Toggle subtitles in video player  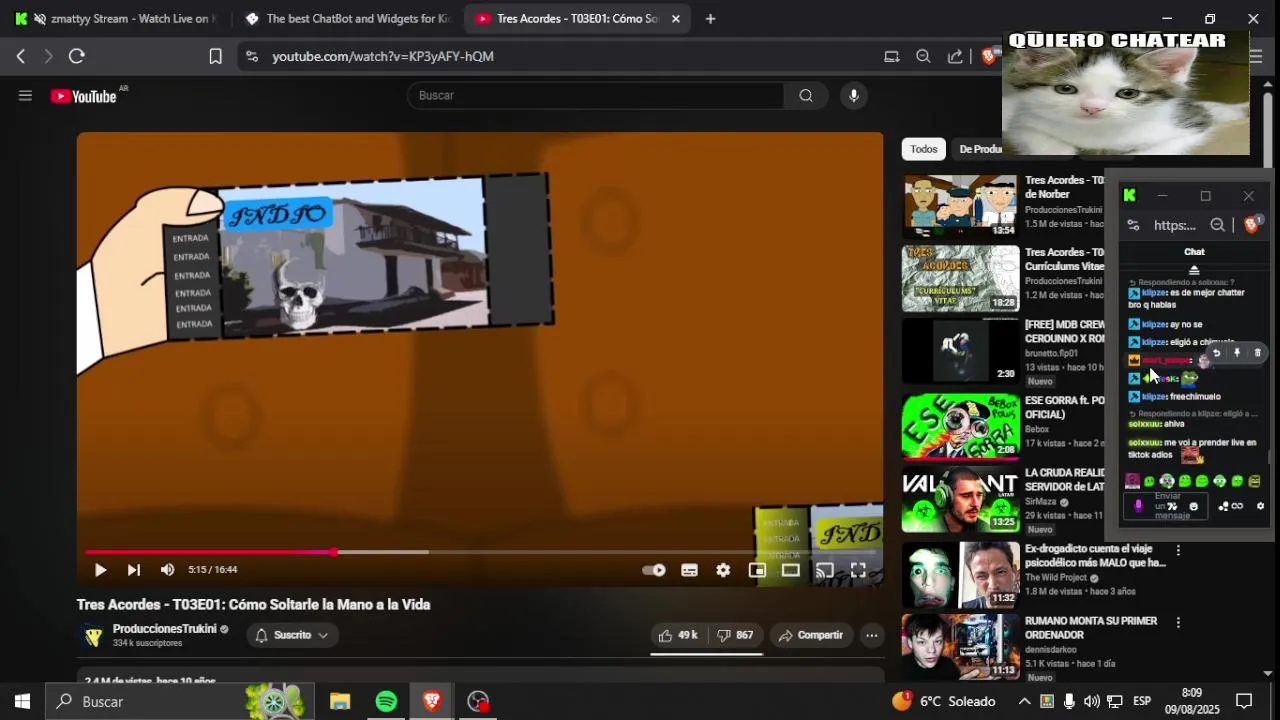[689, 570]
